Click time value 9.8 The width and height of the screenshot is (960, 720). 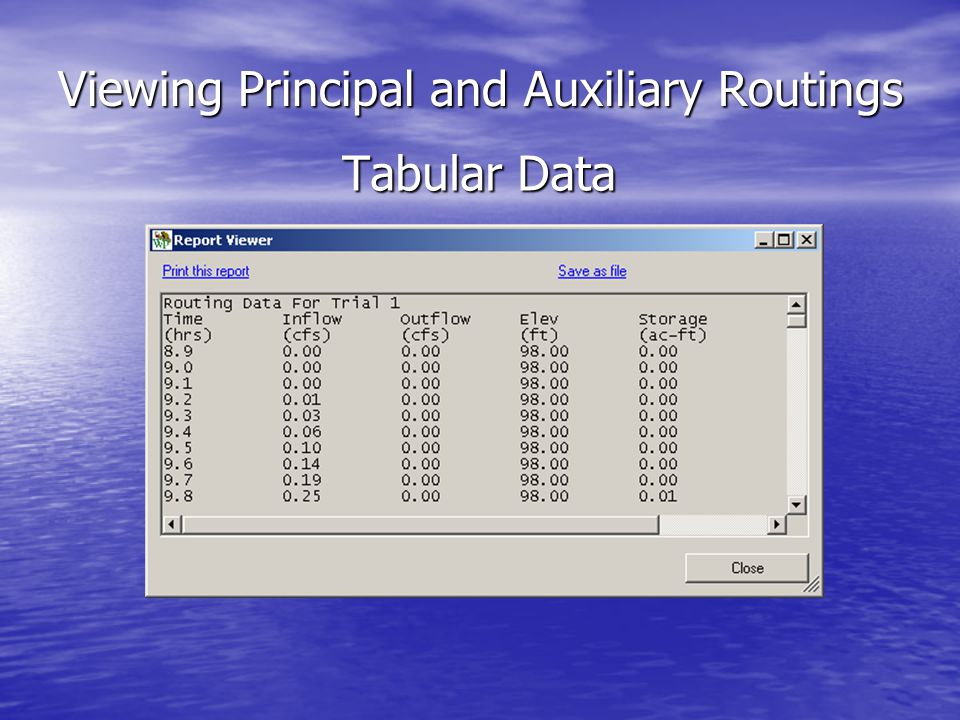178,496
